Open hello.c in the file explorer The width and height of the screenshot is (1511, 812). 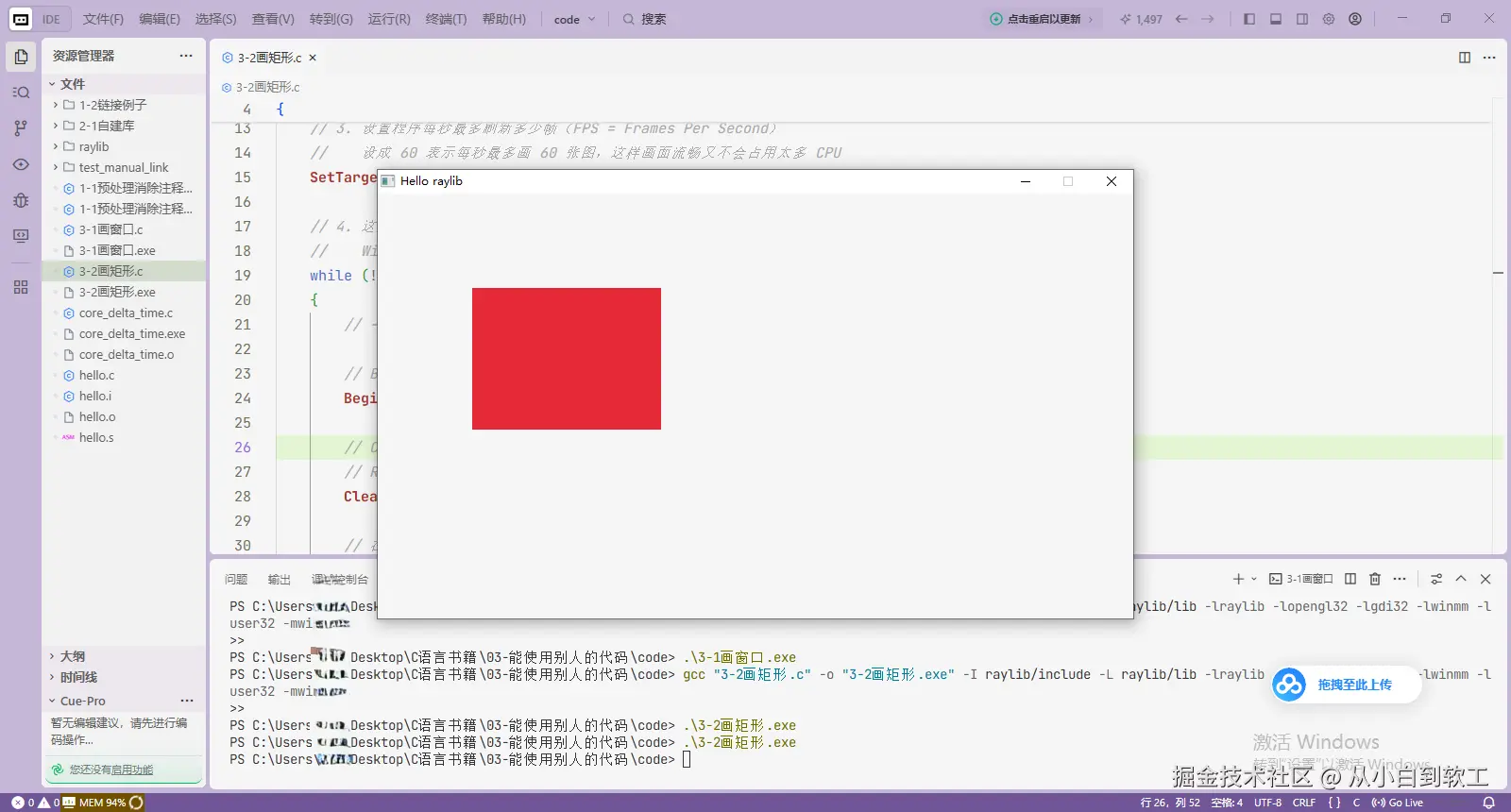pos(123,375)
